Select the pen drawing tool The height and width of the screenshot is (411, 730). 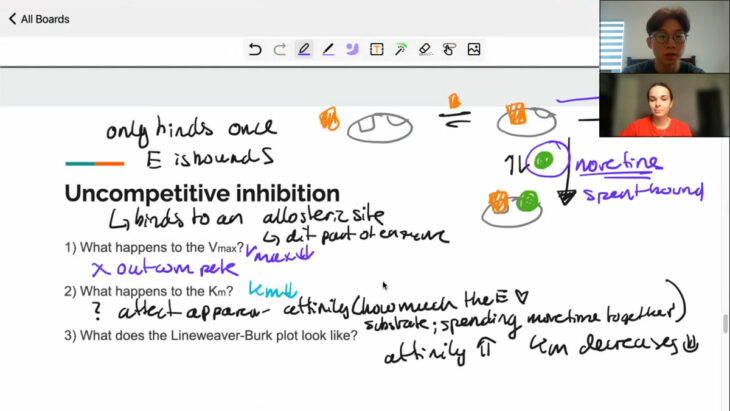(303, 49)
